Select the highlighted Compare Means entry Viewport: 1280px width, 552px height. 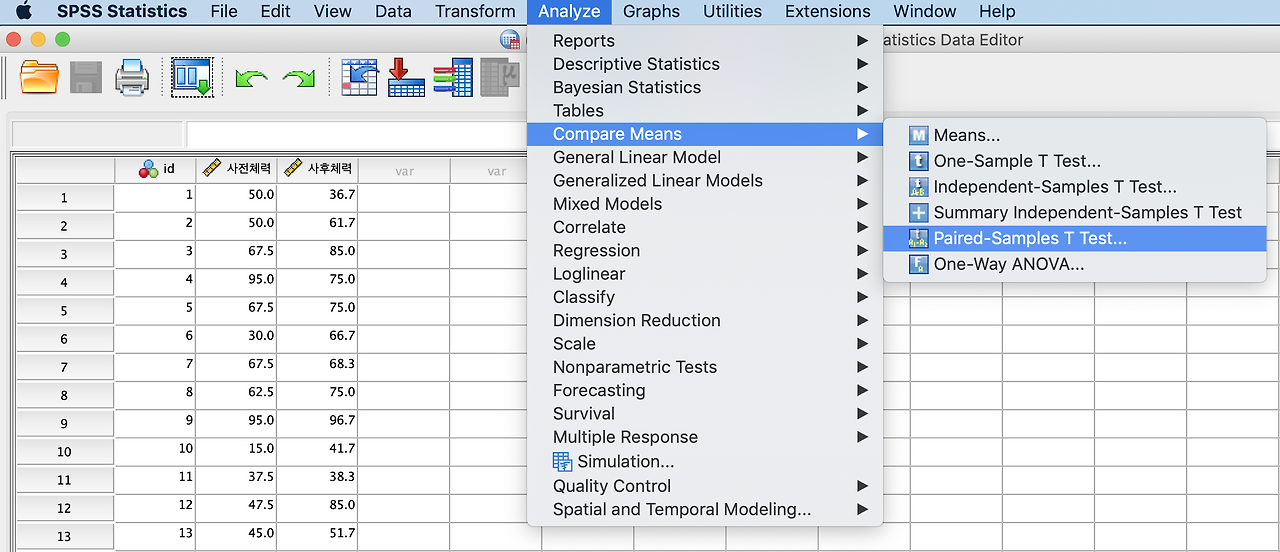coord(705,134)
